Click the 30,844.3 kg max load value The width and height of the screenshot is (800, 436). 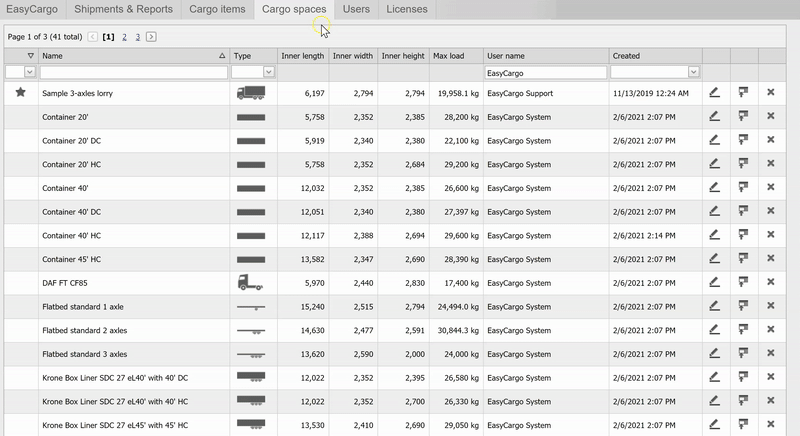(x=458, y=330)
